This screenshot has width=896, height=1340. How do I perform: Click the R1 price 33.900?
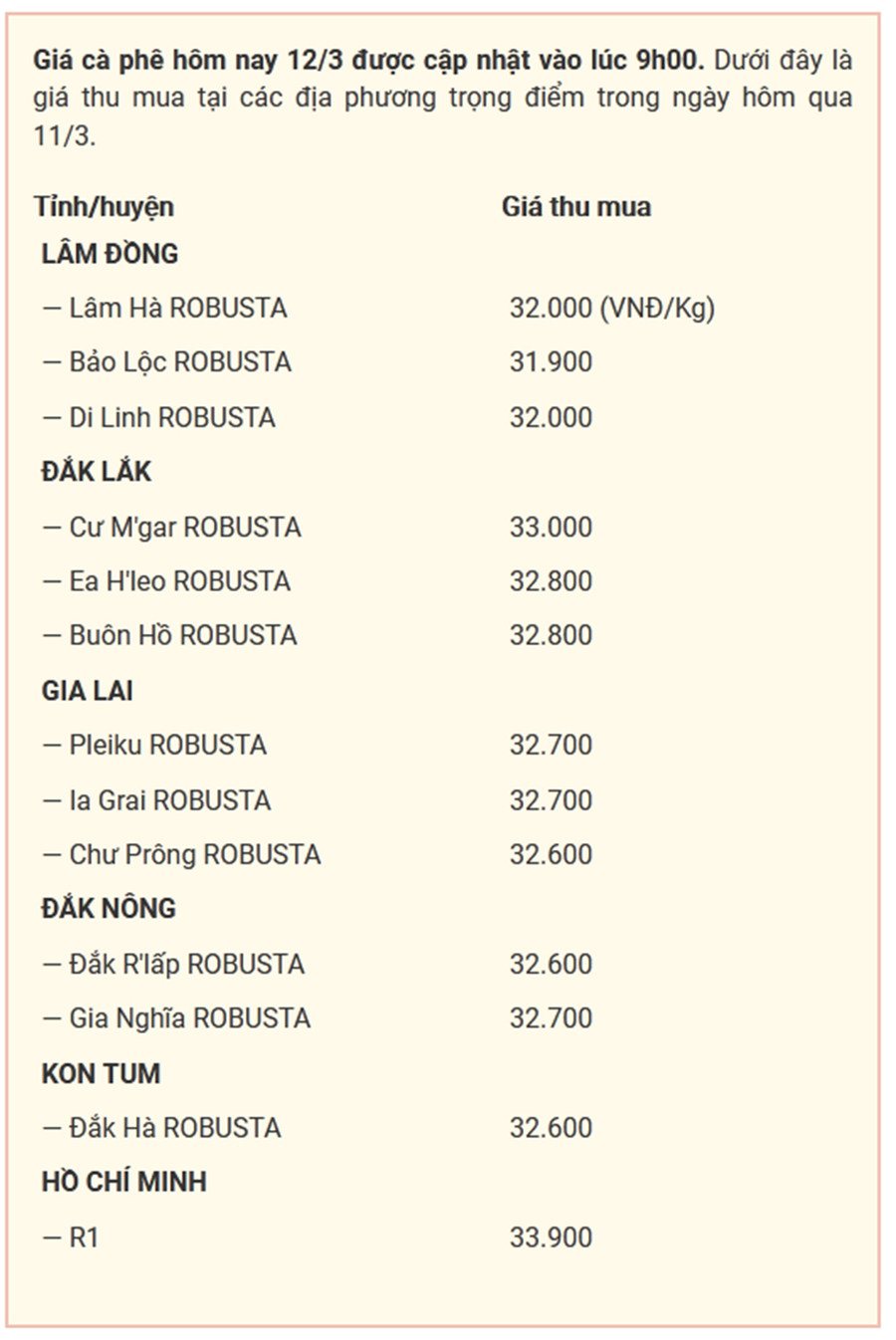tap(551, 1237)
